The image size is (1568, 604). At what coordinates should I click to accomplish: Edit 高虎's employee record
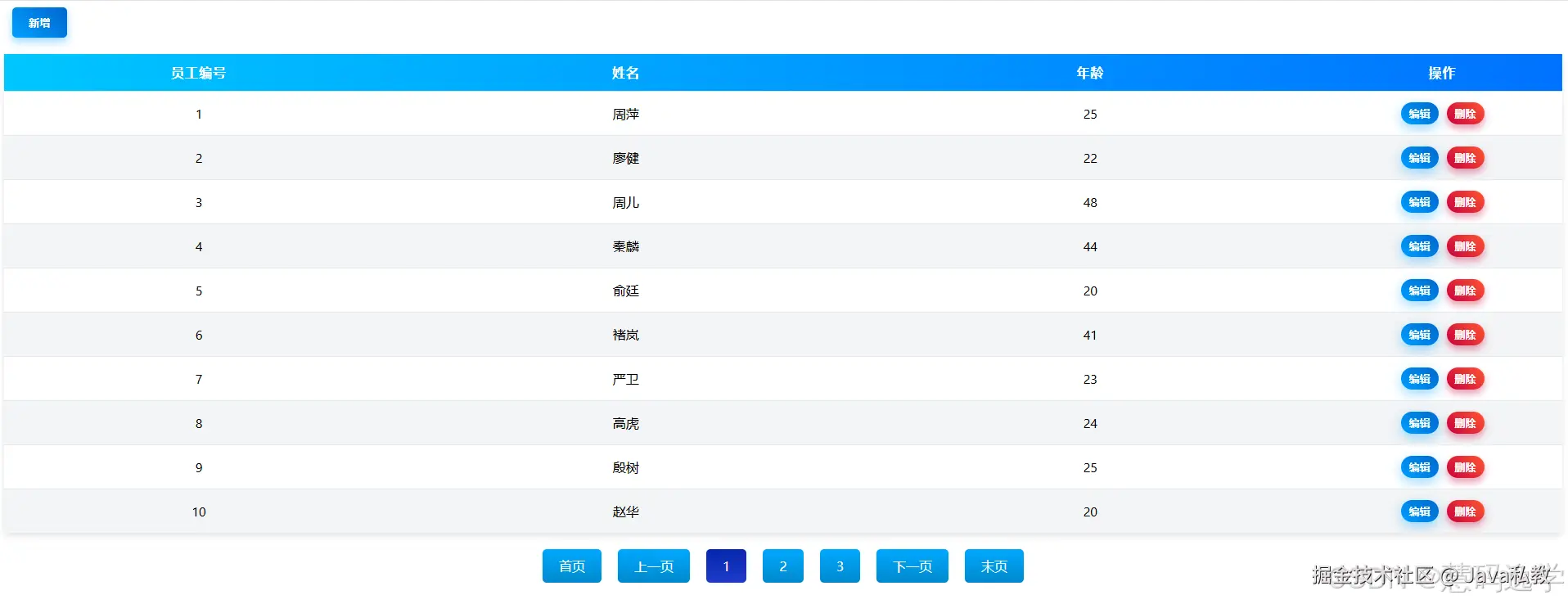coord(1419,423)
